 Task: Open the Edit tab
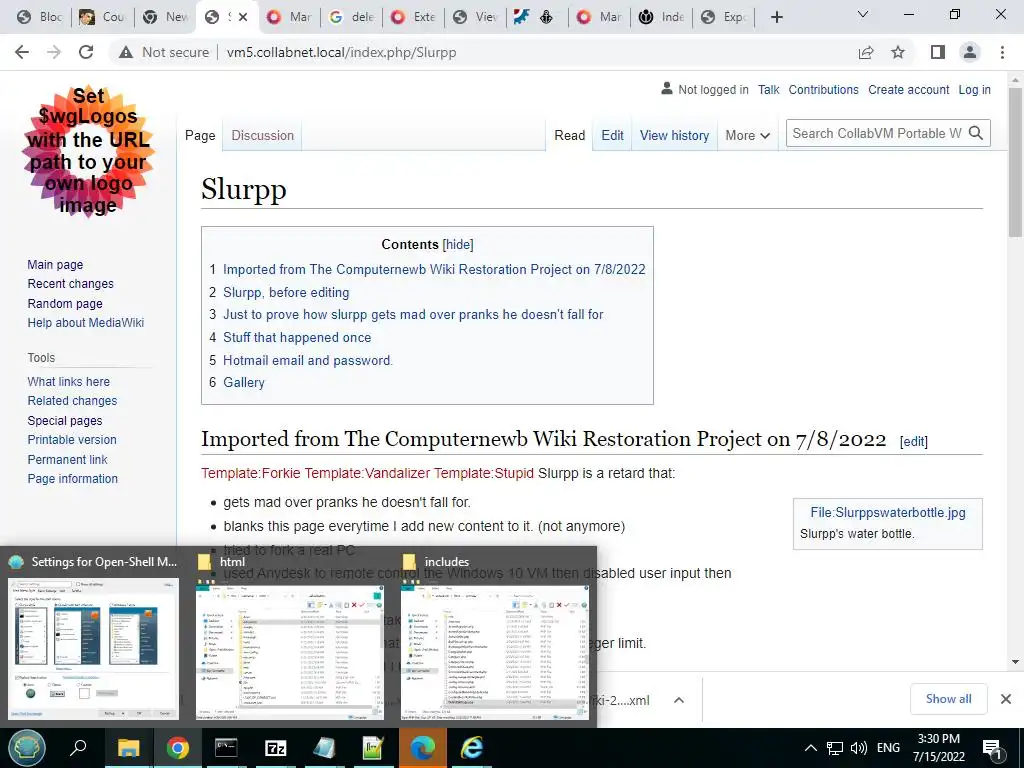(613, 135)
